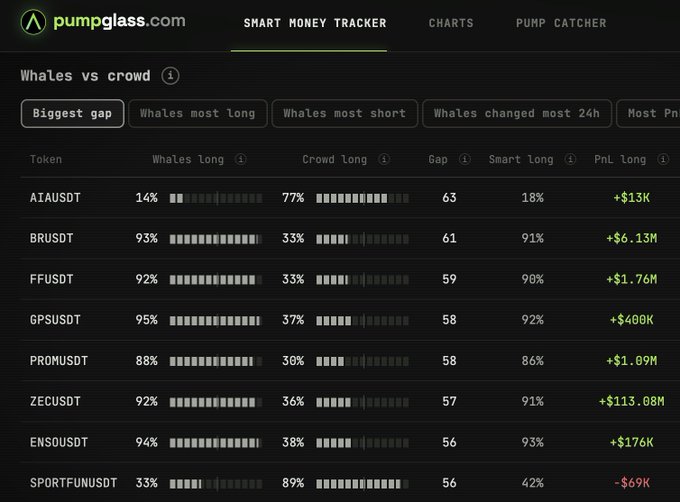Open the Smart Money Tracker tab
Viewport: 680px width, 502px height.
point(315,23)
